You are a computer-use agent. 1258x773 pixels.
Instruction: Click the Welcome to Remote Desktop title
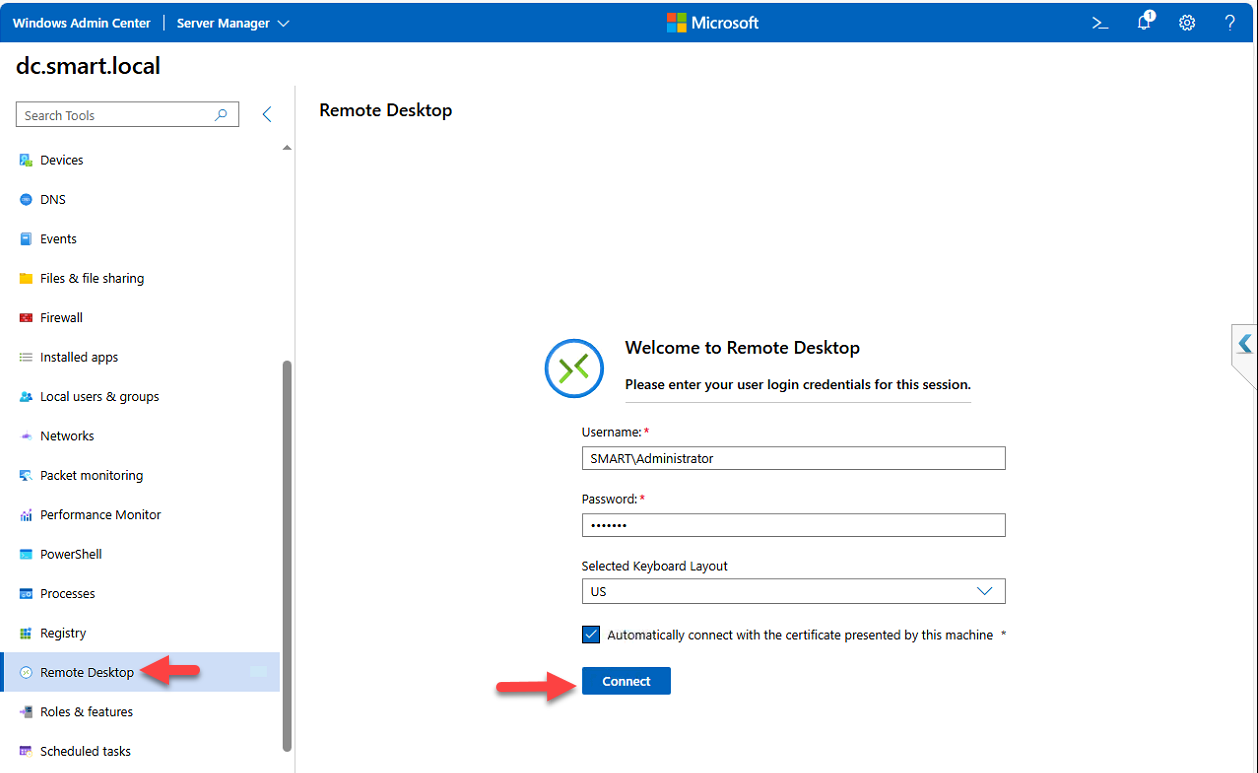coord(742,348)
